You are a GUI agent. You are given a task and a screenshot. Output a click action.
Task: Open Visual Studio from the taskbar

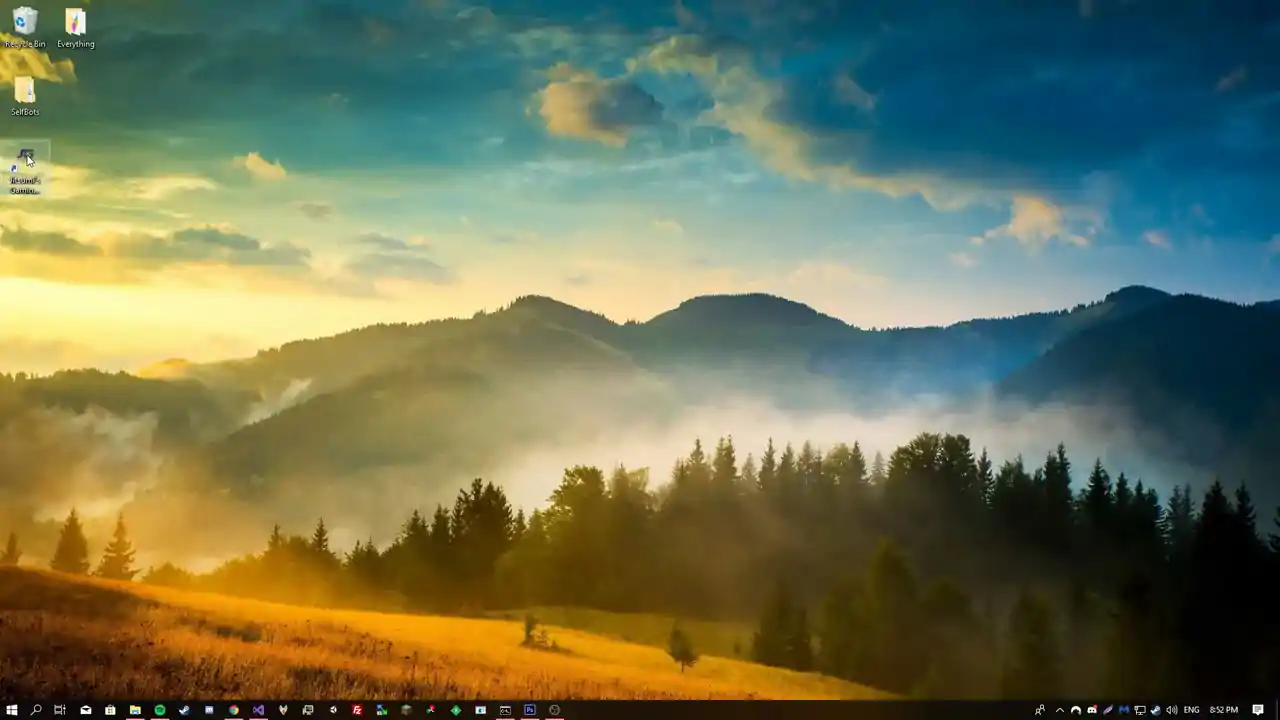point(258,710)
